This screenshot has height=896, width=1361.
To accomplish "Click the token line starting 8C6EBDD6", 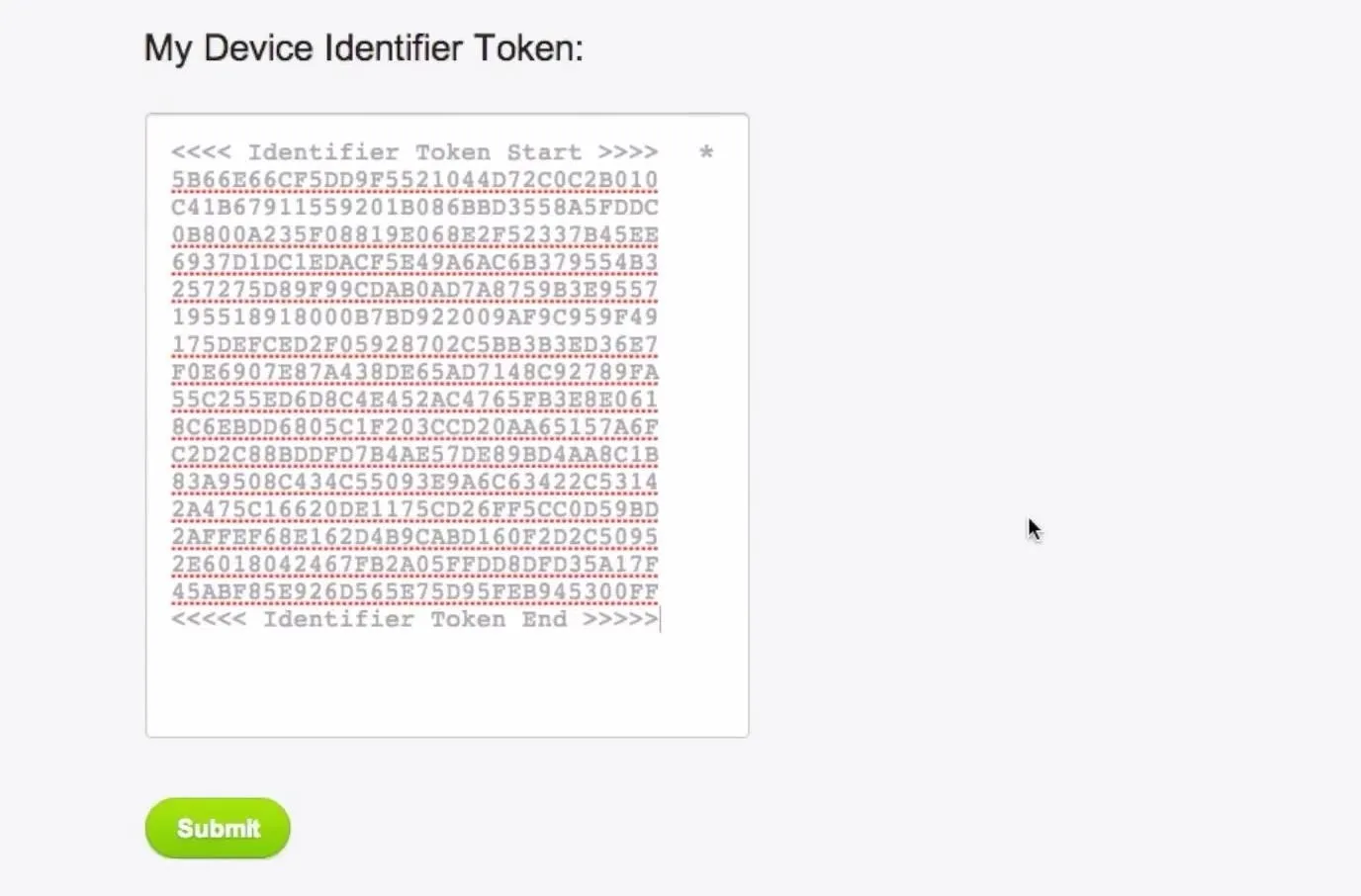I will [414, 427].
